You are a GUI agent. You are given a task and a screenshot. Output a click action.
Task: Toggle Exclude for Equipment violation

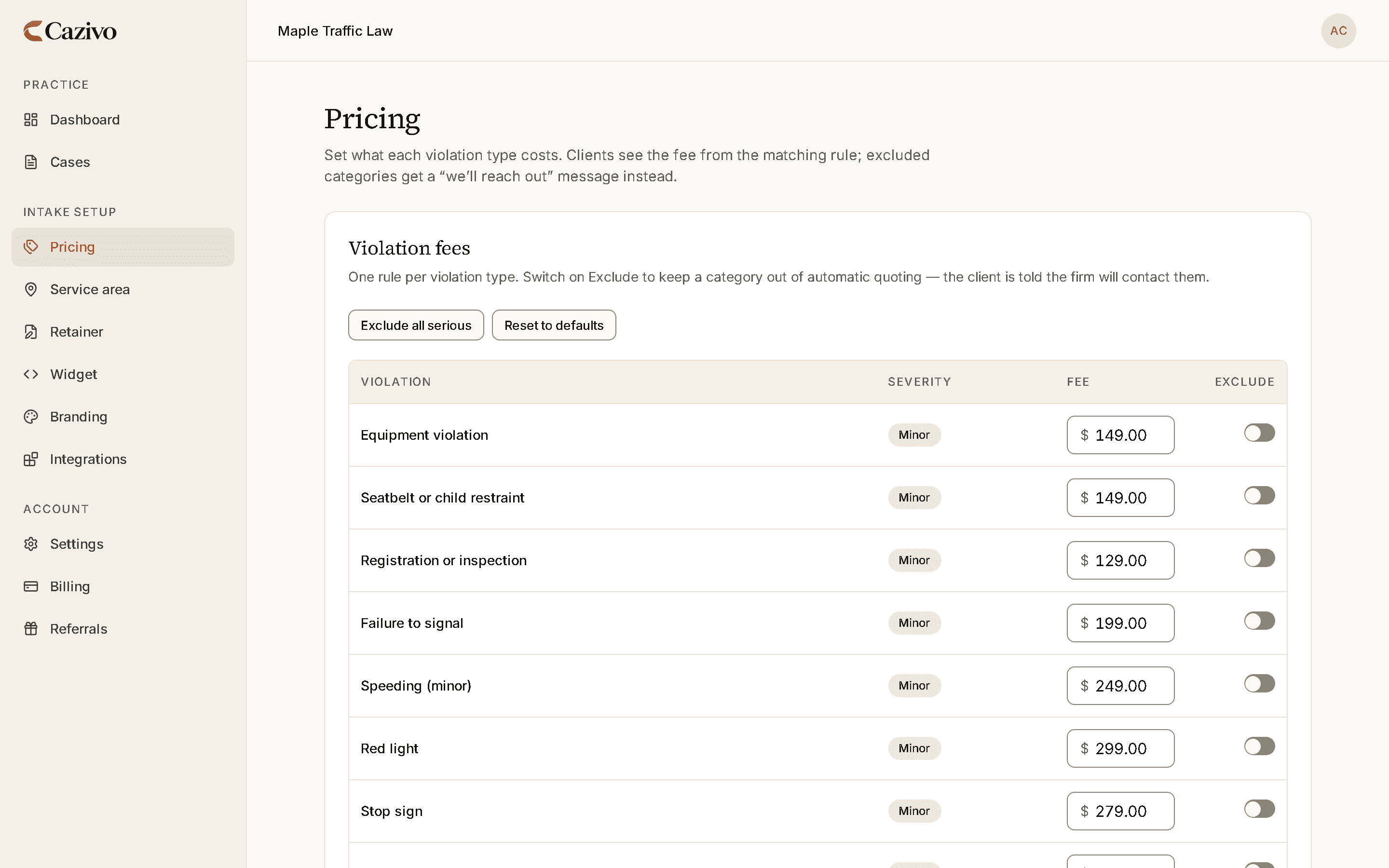[1259, 433]
